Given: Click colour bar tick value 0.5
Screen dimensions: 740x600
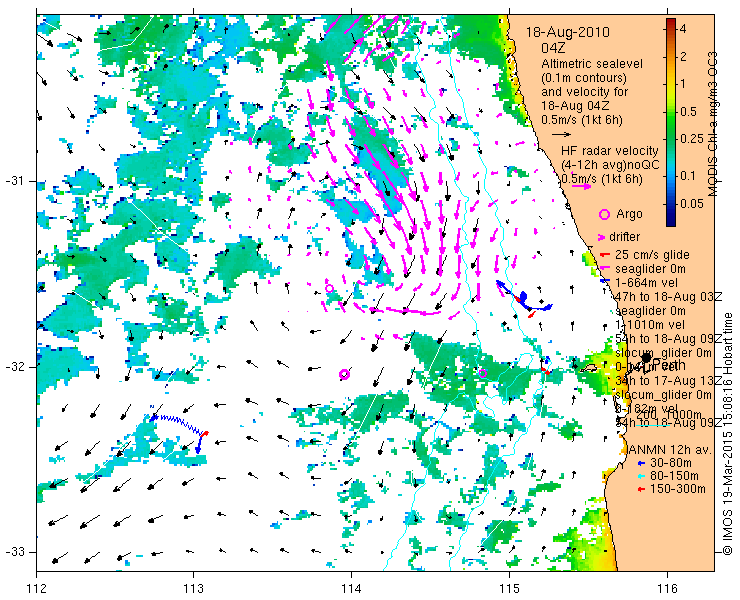Looking at the screenshot, I should pos(688,112).
